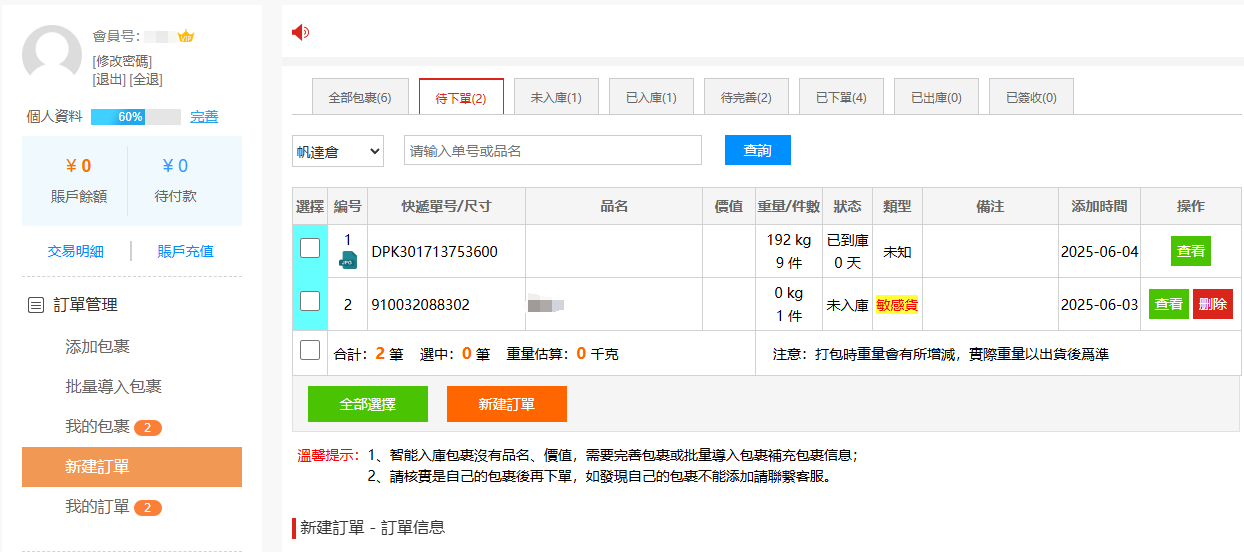Image resolution: width=1244 pixels, height=552 pixels.
Task: Switch to the 已入庫(1) tab
Action: (x=651, y=98)
